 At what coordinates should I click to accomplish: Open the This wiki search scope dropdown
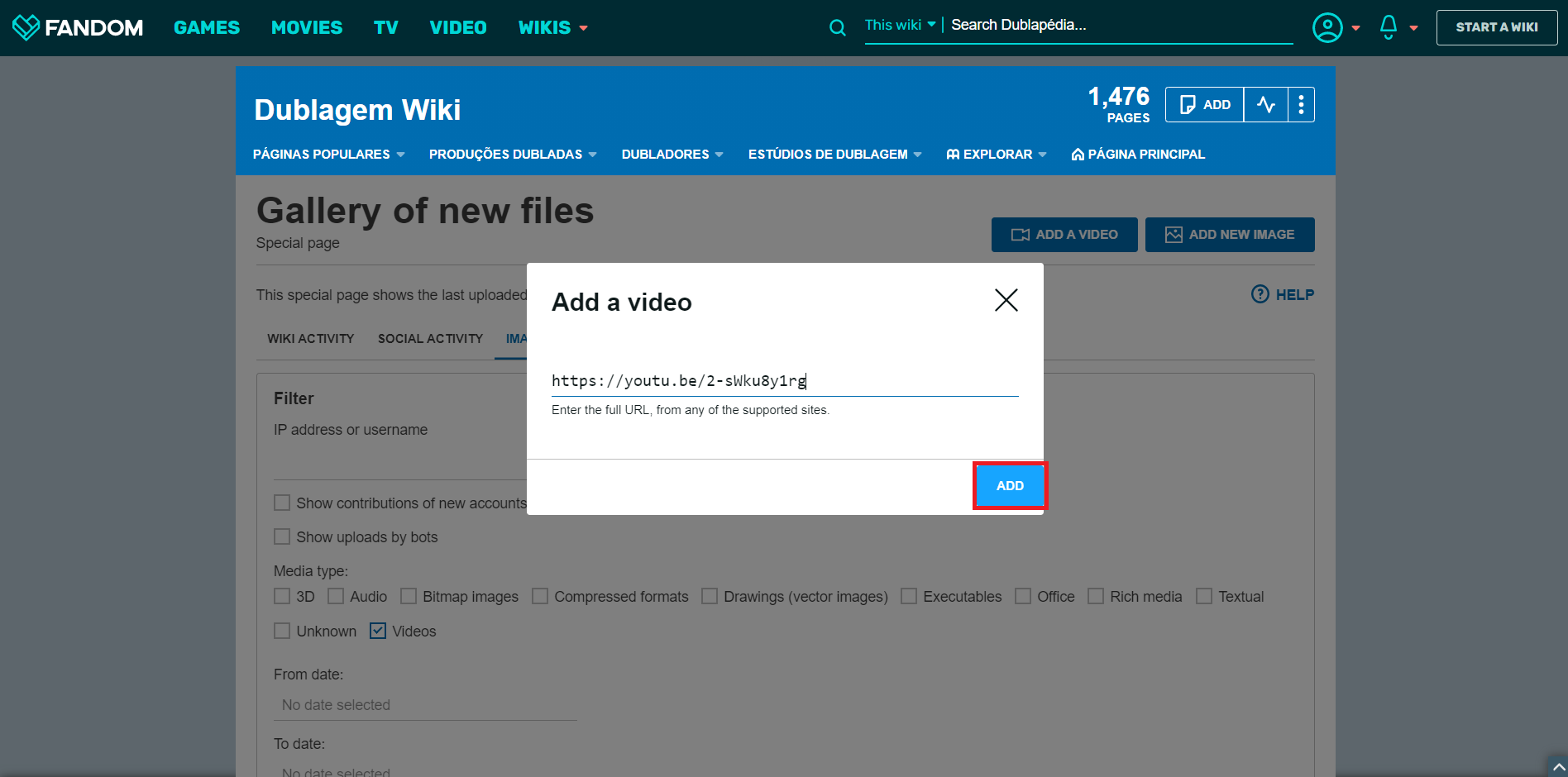pos(900,25)
